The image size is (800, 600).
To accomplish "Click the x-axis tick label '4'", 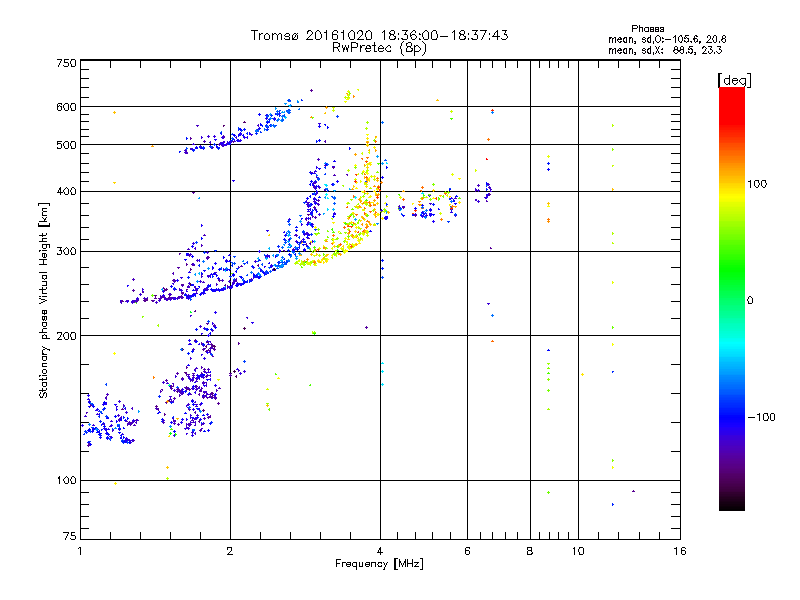I will point(380,551).
